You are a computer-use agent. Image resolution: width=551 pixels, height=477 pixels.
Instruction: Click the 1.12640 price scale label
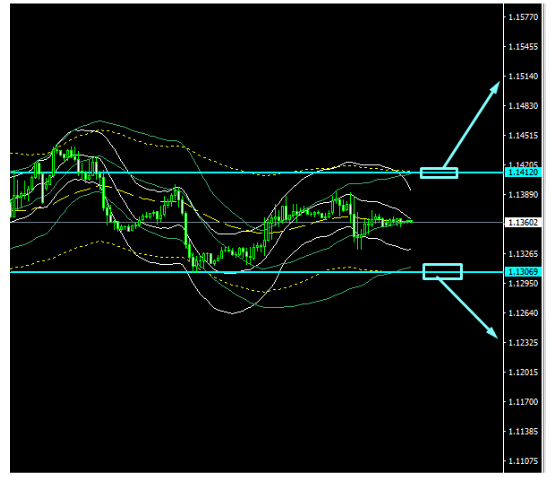coord(523,313)
